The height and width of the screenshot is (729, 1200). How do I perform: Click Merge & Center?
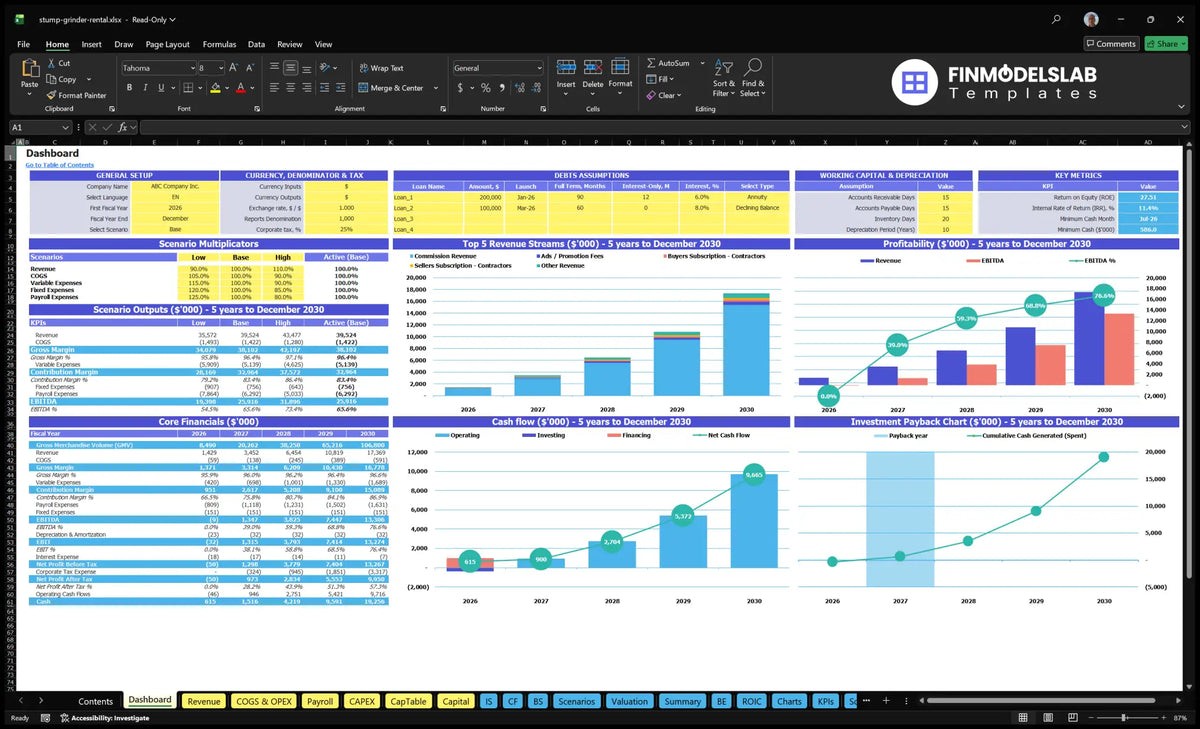391,88
